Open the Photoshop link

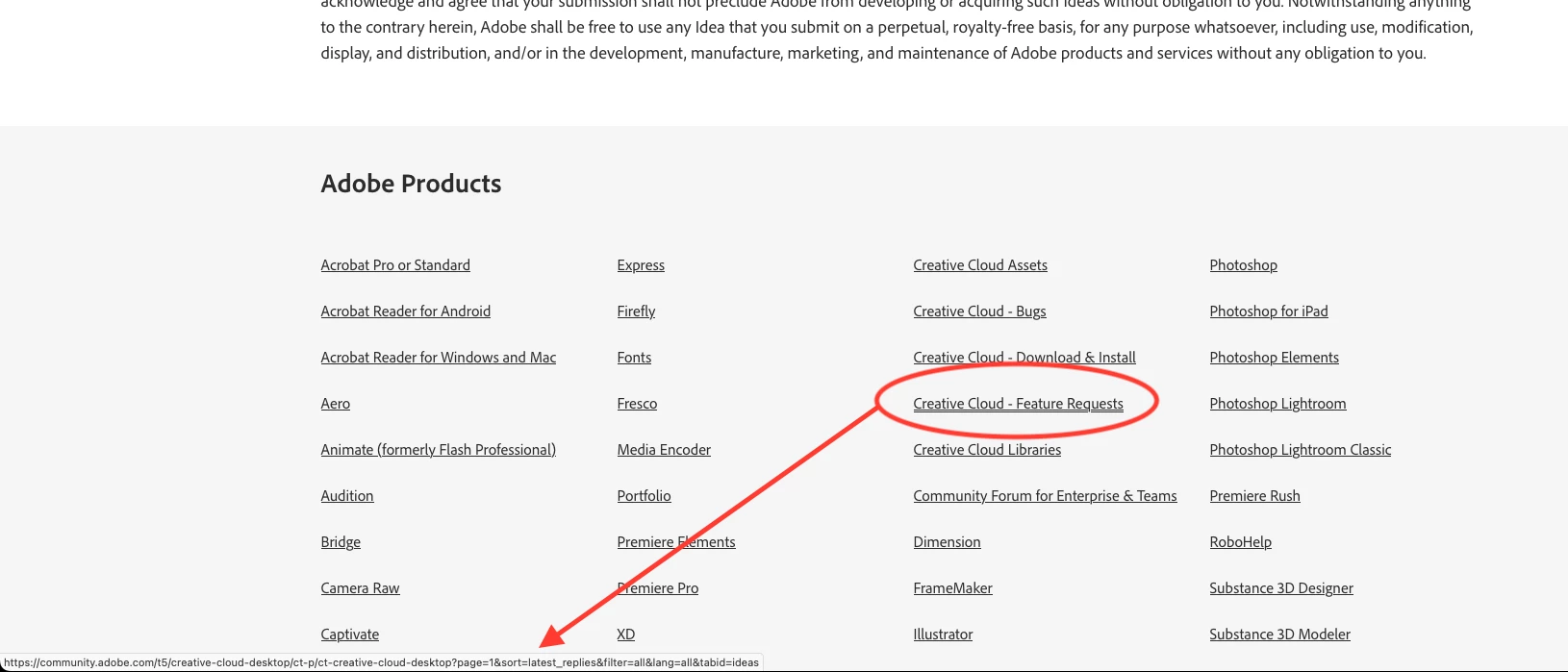1243,265
